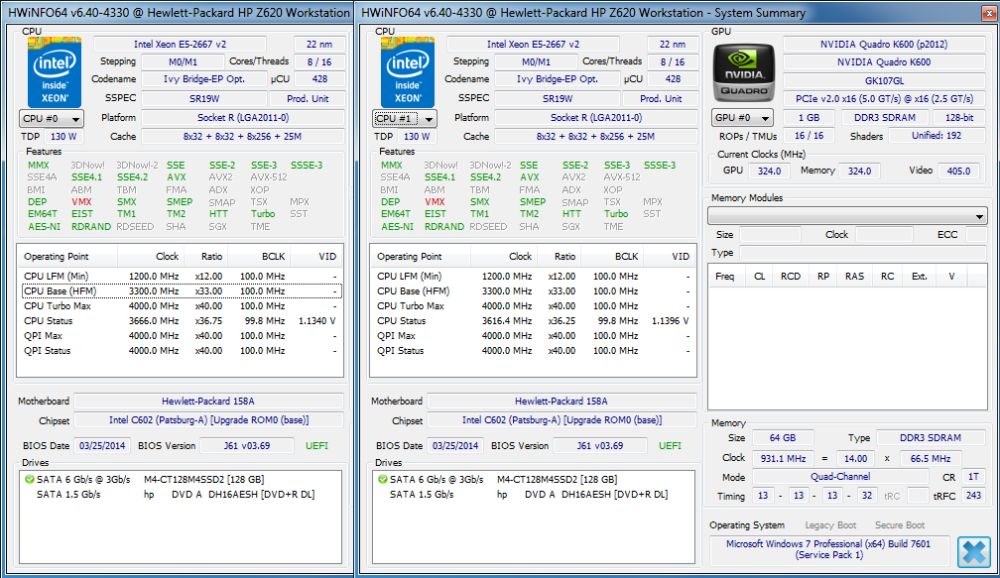Expand the Memory Modules combo box
The width and height of the screenshot is (1000, 578).
tap(847, 216)
